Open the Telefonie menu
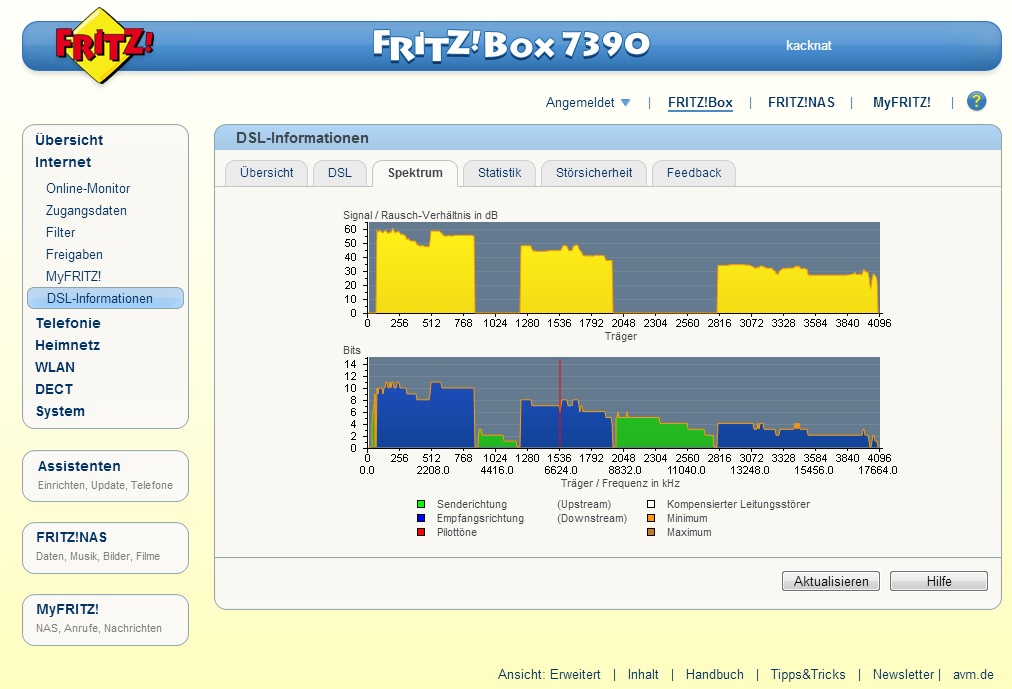 pos(68,323)
